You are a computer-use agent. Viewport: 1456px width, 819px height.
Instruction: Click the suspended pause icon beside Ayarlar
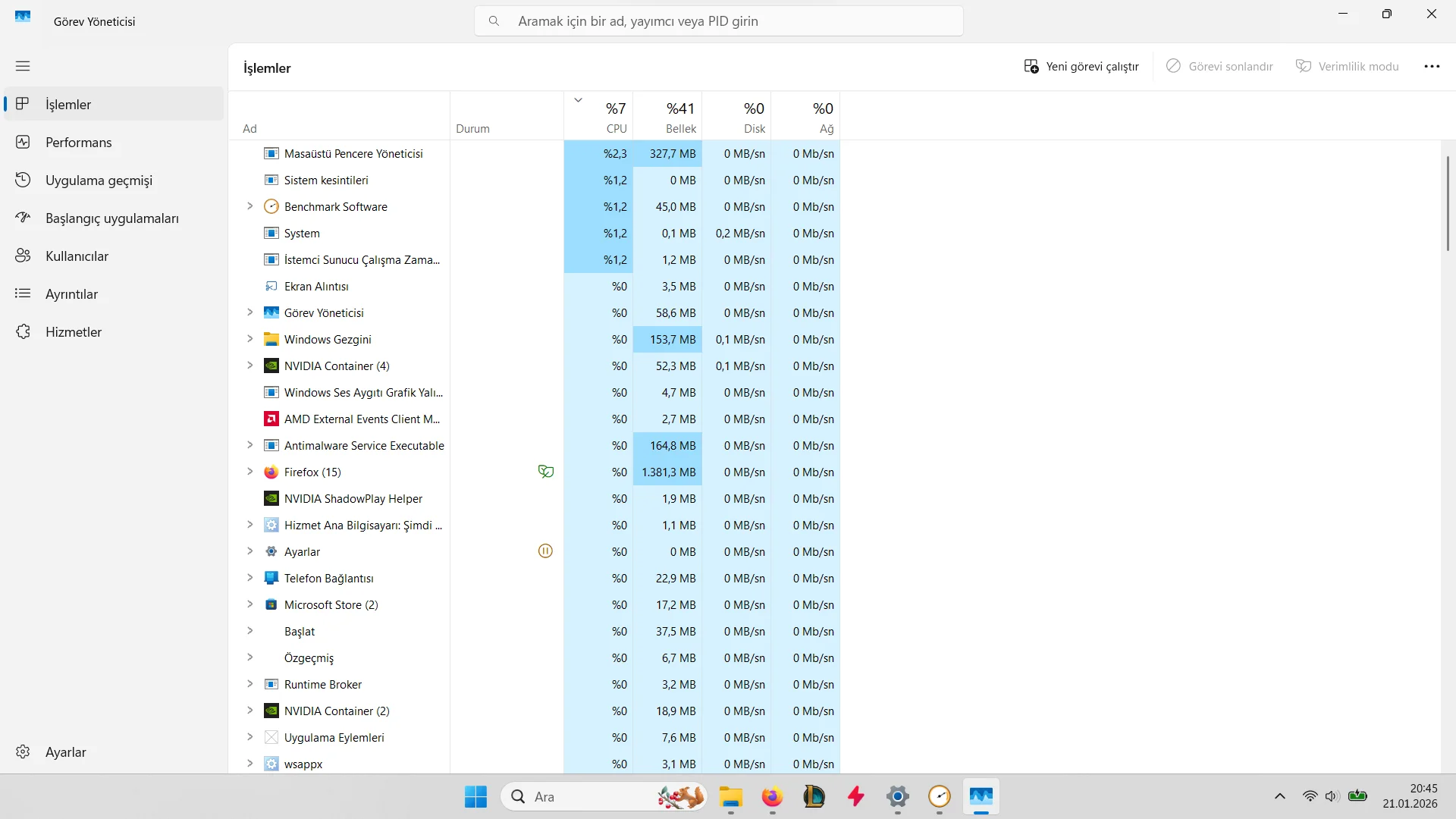click(545, 551)
